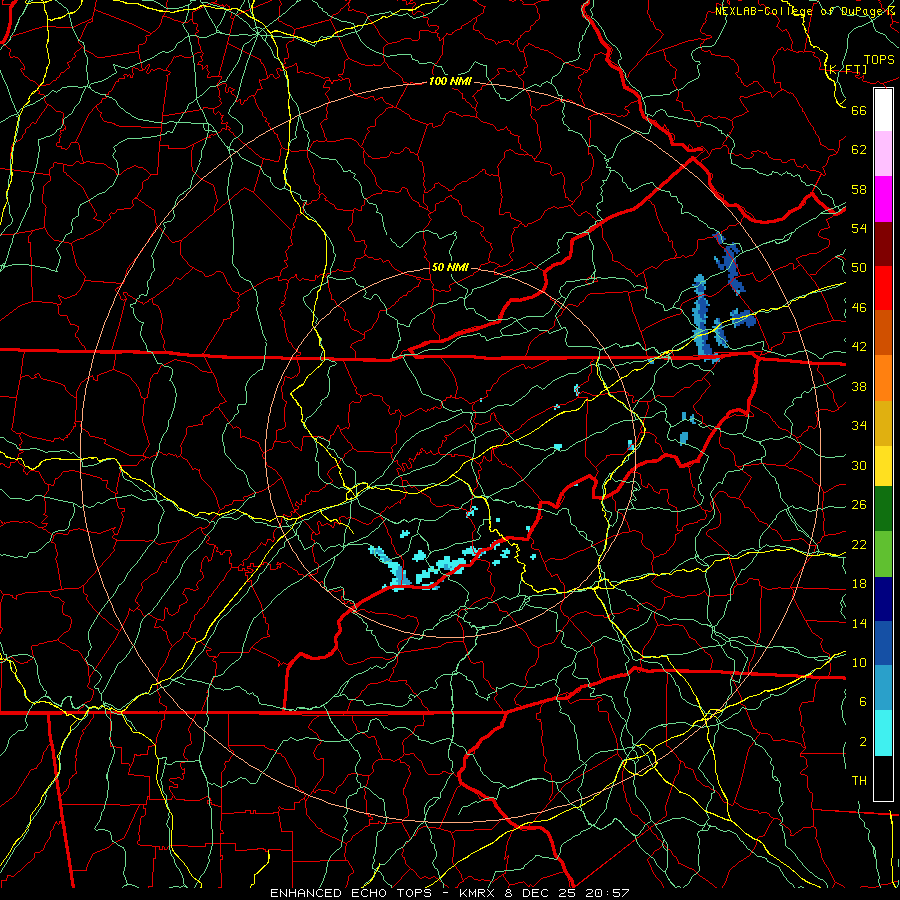Click the TH legend label

click(859, 781)
